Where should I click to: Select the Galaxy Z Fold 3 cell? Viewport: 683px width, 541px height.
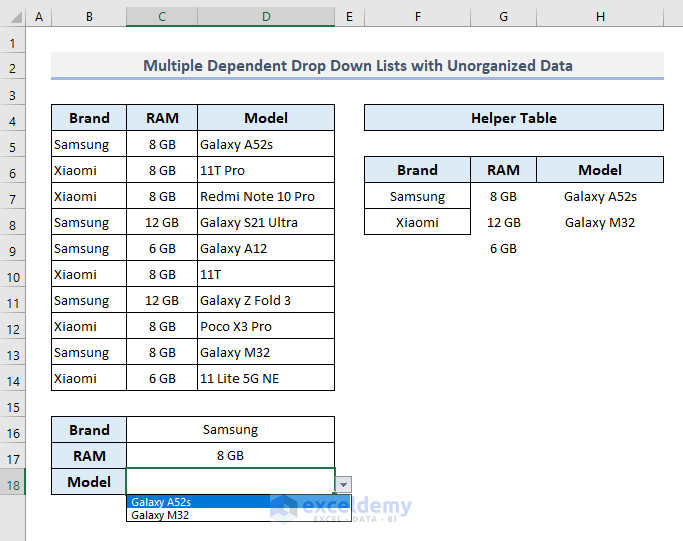pos(266,300)
